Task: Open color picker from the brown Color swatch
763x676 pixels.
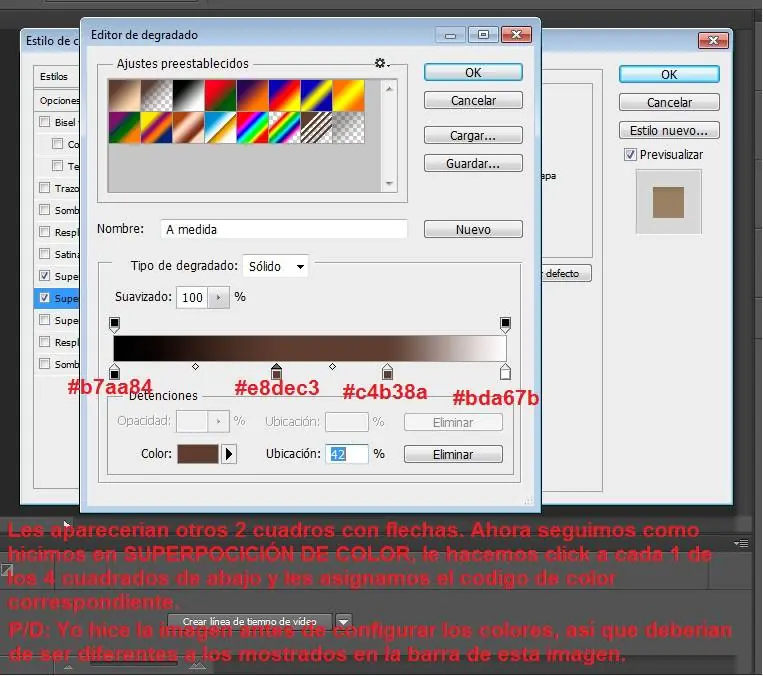Action: click(x=198, y=454)
